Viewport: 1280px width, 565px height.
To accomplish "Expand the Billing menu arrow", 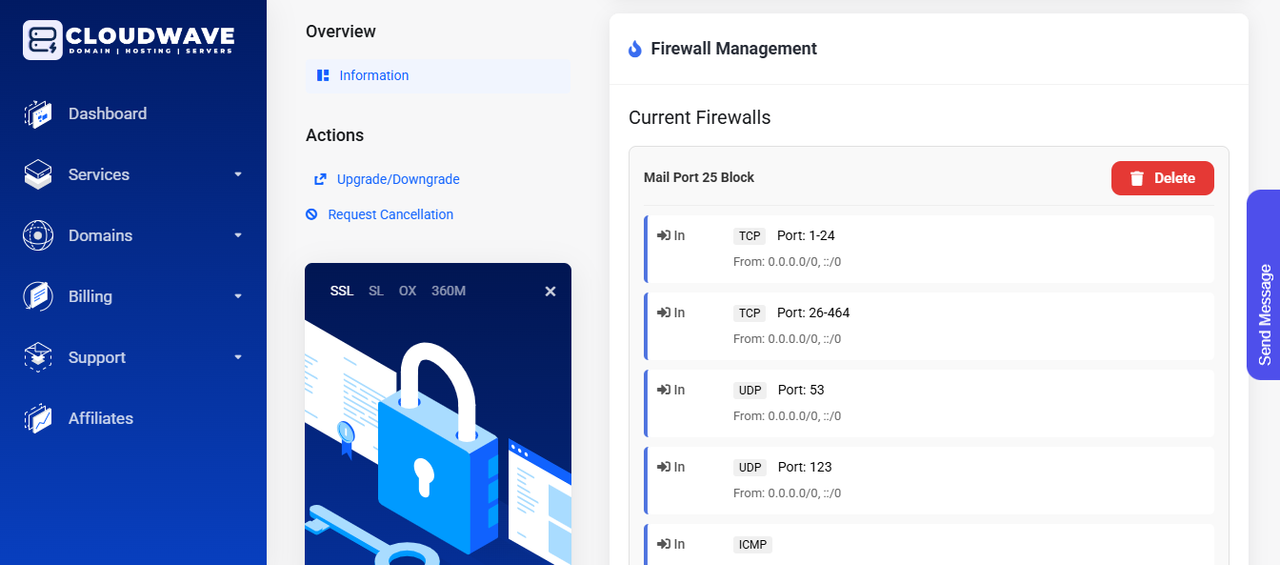I will pos(238,296).
